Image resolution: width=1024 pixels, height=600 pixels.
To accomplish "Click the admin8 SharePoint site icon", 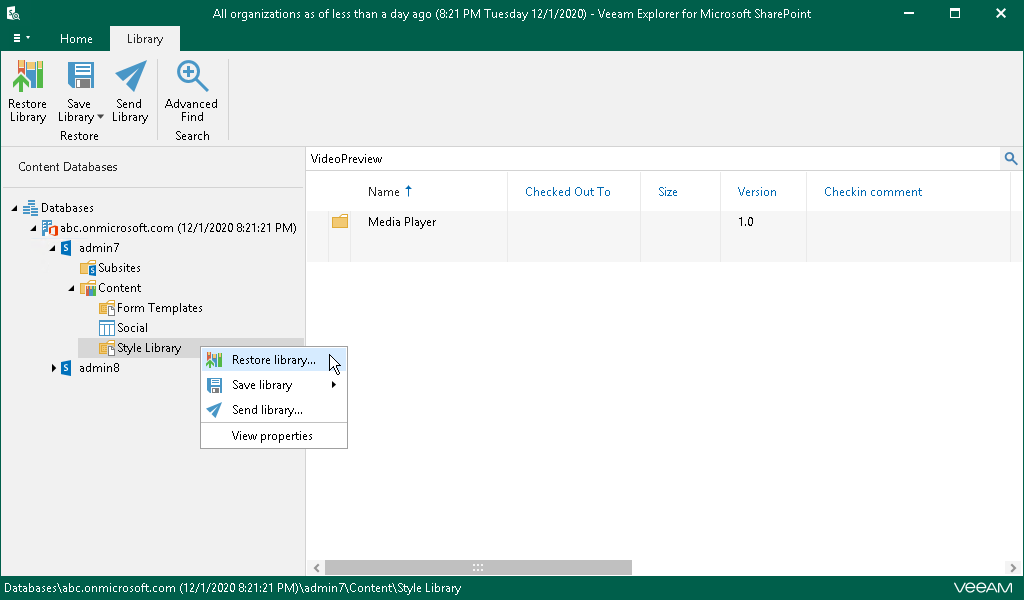I will 66,368.
